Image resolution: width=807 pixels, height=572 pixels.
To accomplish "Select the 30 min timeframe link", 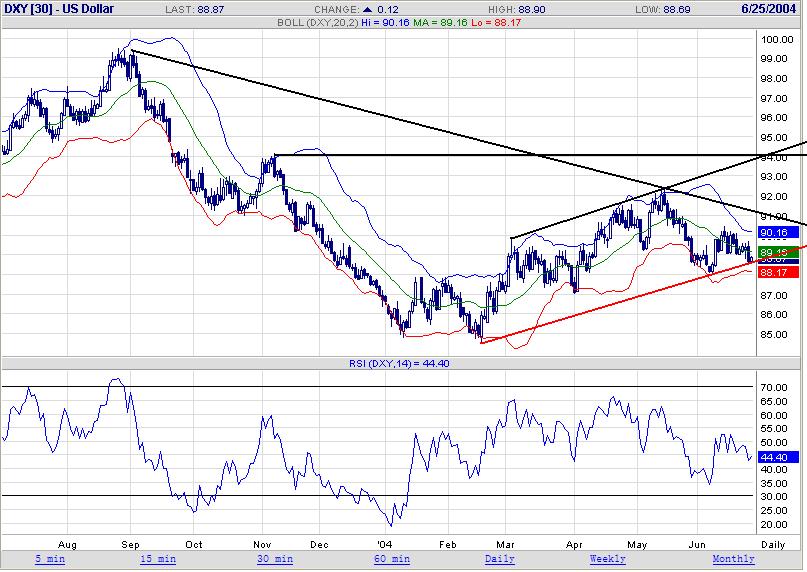I will point(275,559).
